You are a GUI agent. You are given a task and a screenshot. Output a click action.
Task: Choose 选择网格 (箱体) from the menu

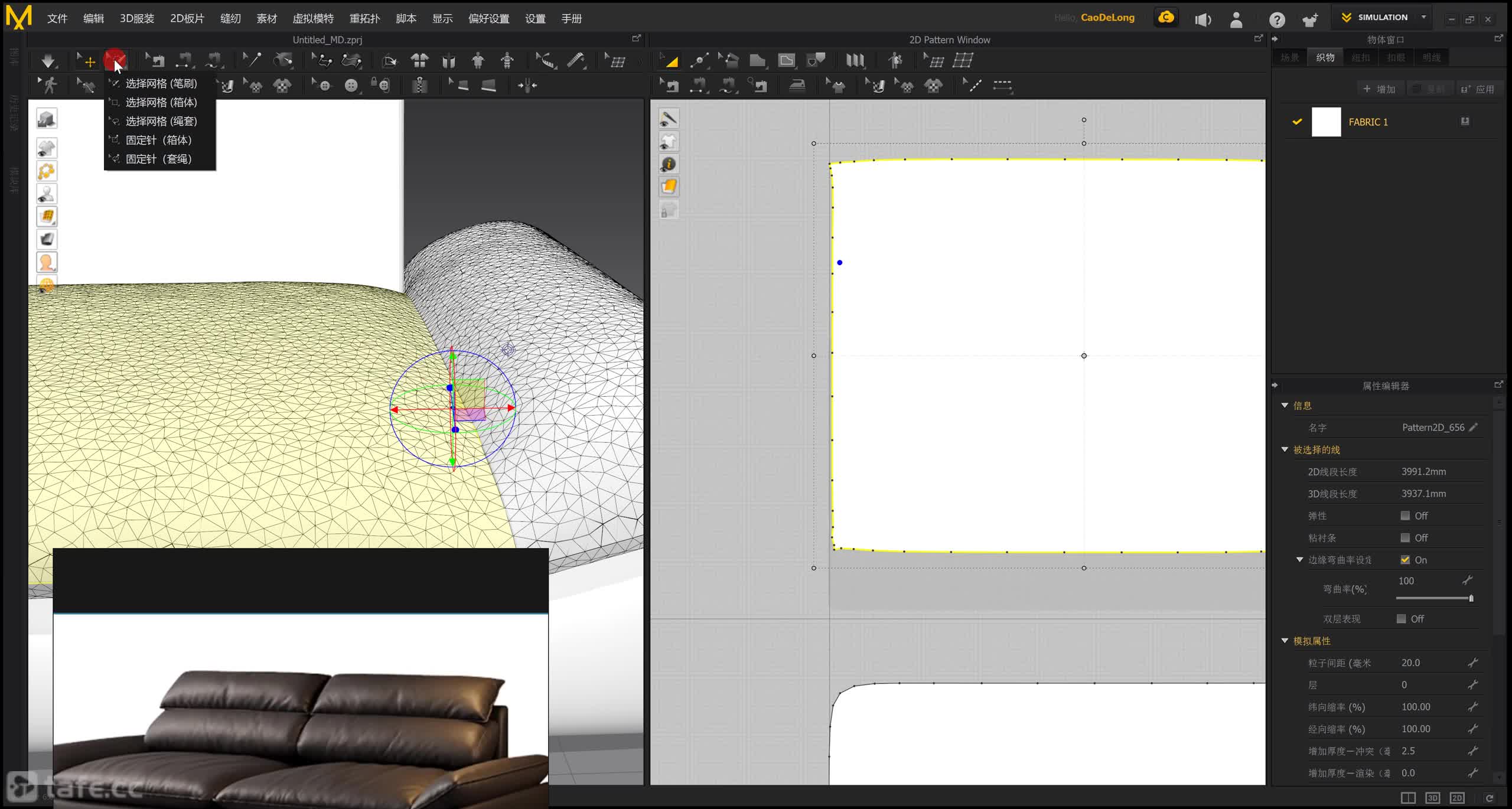coord(161,102)
